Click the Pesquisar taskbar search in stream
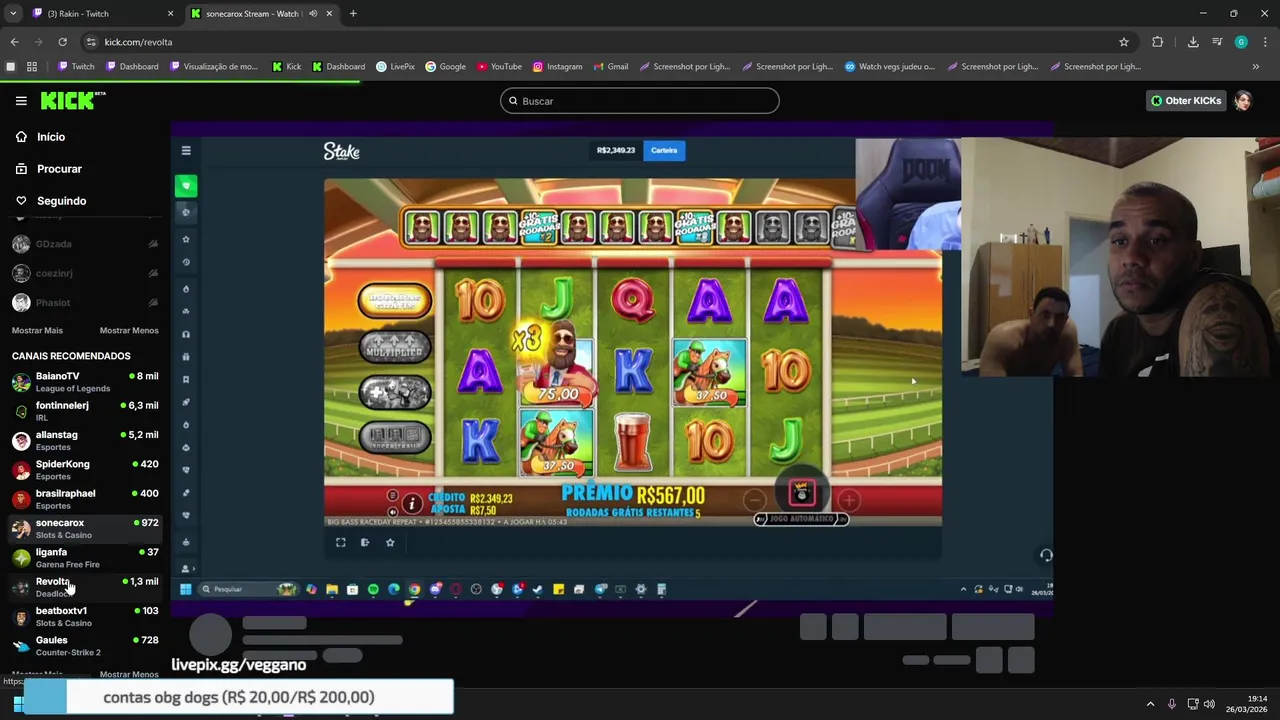Image resolution: width=1280 pixels, height=720 pixels. (x=250, y=590)
